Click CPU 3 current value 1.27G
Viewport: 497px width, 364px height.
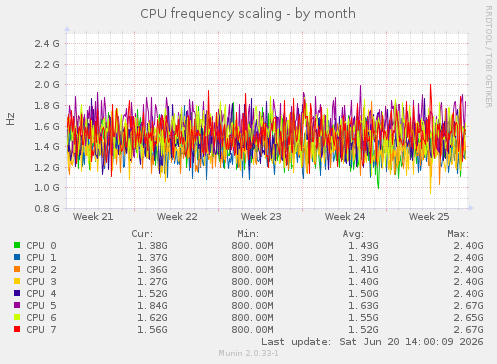coord(152,282)
